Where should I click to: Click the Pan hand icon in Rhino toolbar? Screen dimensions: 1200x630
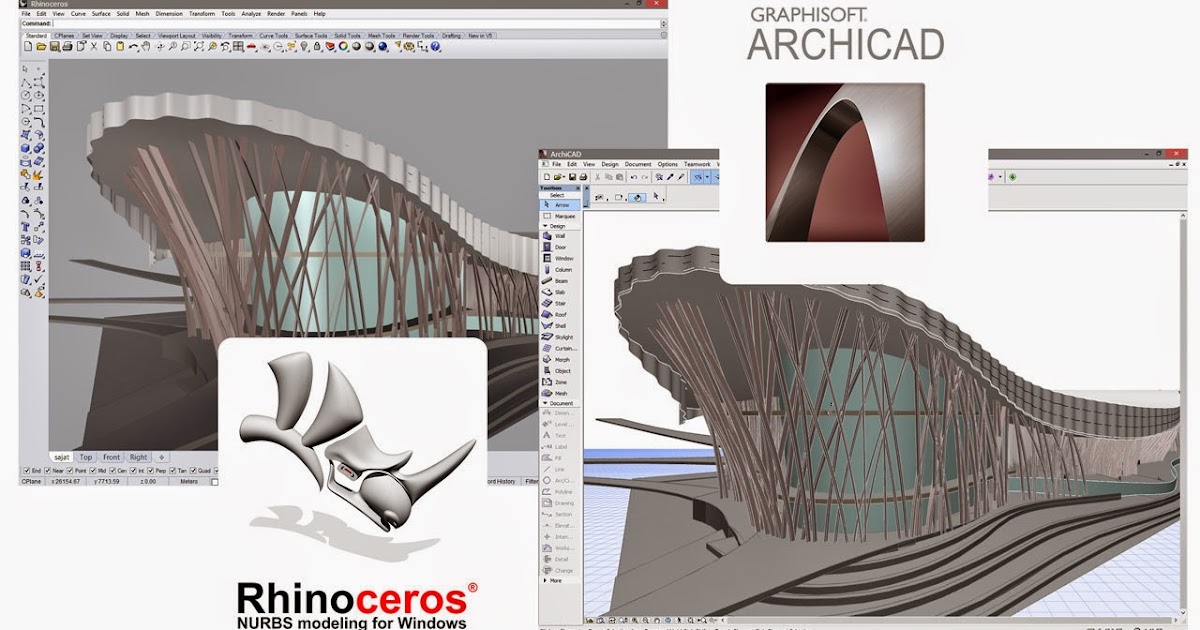[x=145, y=46]
